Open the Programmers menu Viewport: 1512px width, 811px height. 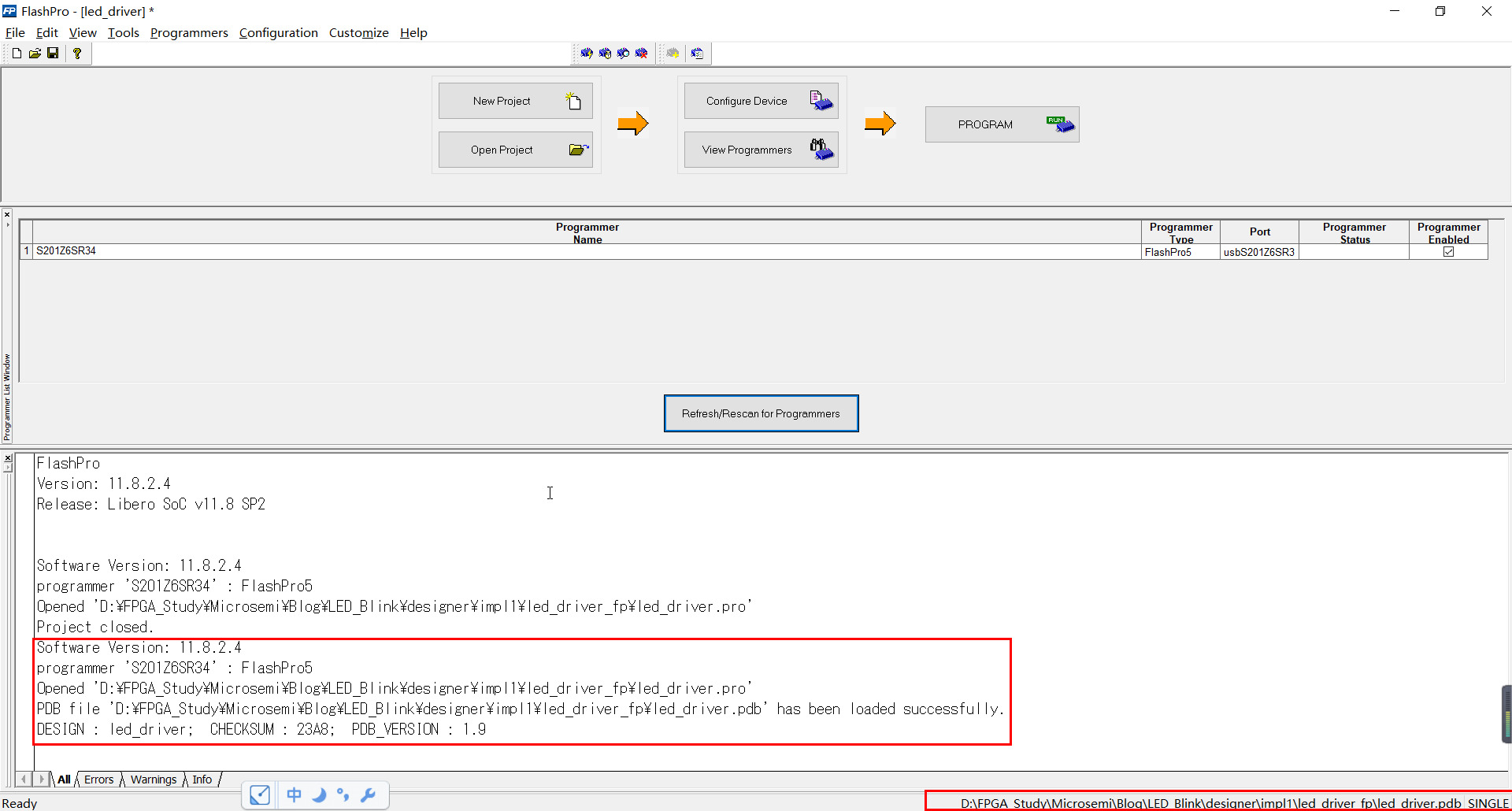[x=189, y=32]
